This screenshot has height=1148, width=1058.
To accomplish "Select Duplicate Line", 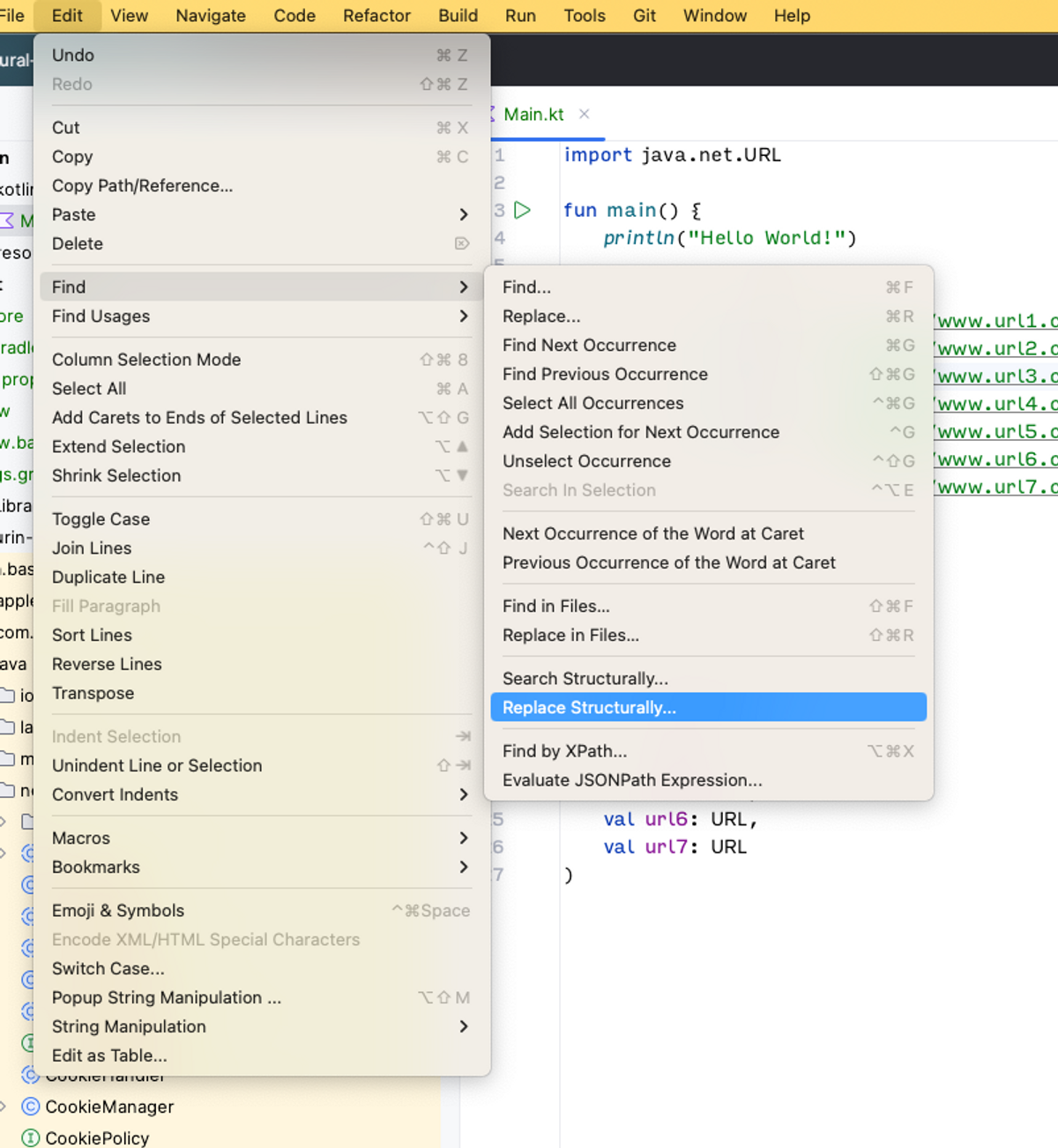I will tap(262, 577).
